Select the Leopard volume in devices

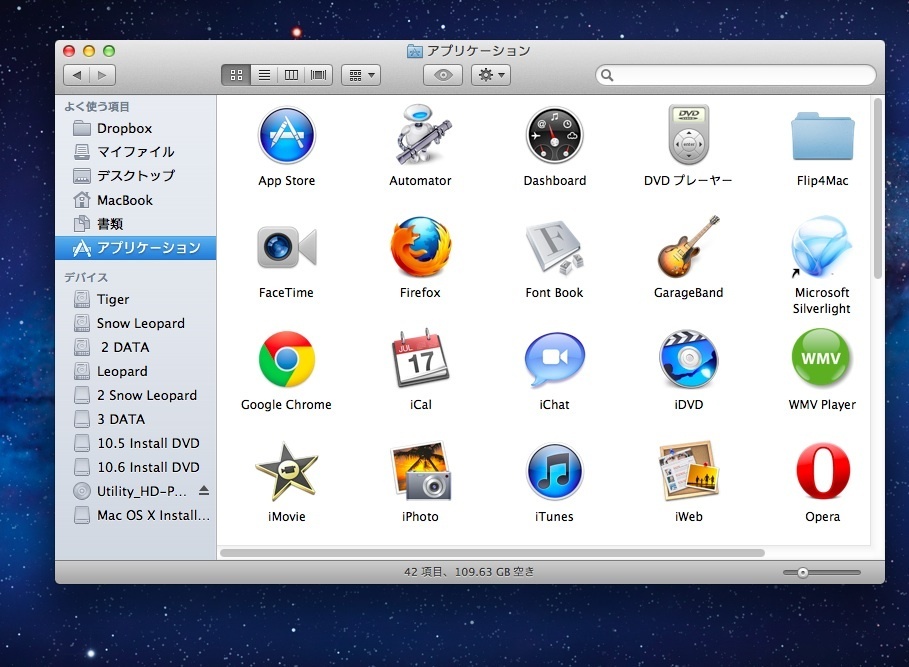coord(136,371)
